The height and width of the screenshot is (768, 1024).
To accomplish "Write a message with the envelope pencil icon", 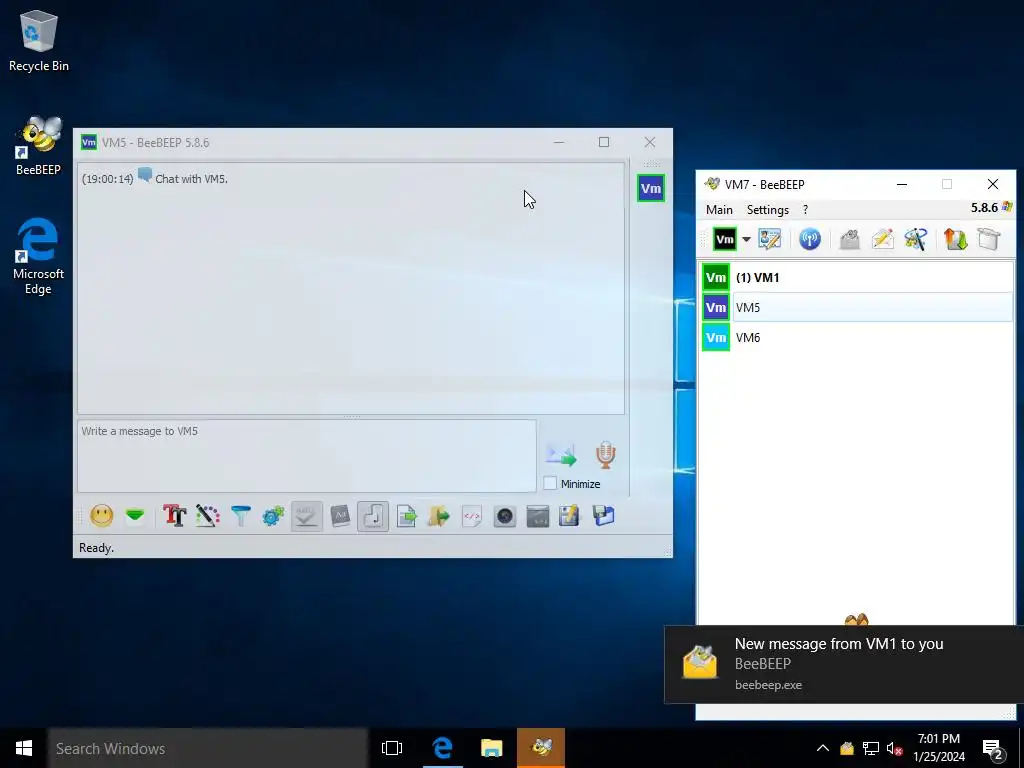I will click(x=882, y=239).
